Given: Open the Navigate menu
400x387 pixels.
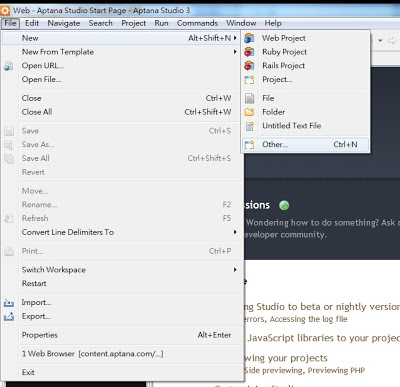Looking at the screenshot, I should (x=64, y=23).
